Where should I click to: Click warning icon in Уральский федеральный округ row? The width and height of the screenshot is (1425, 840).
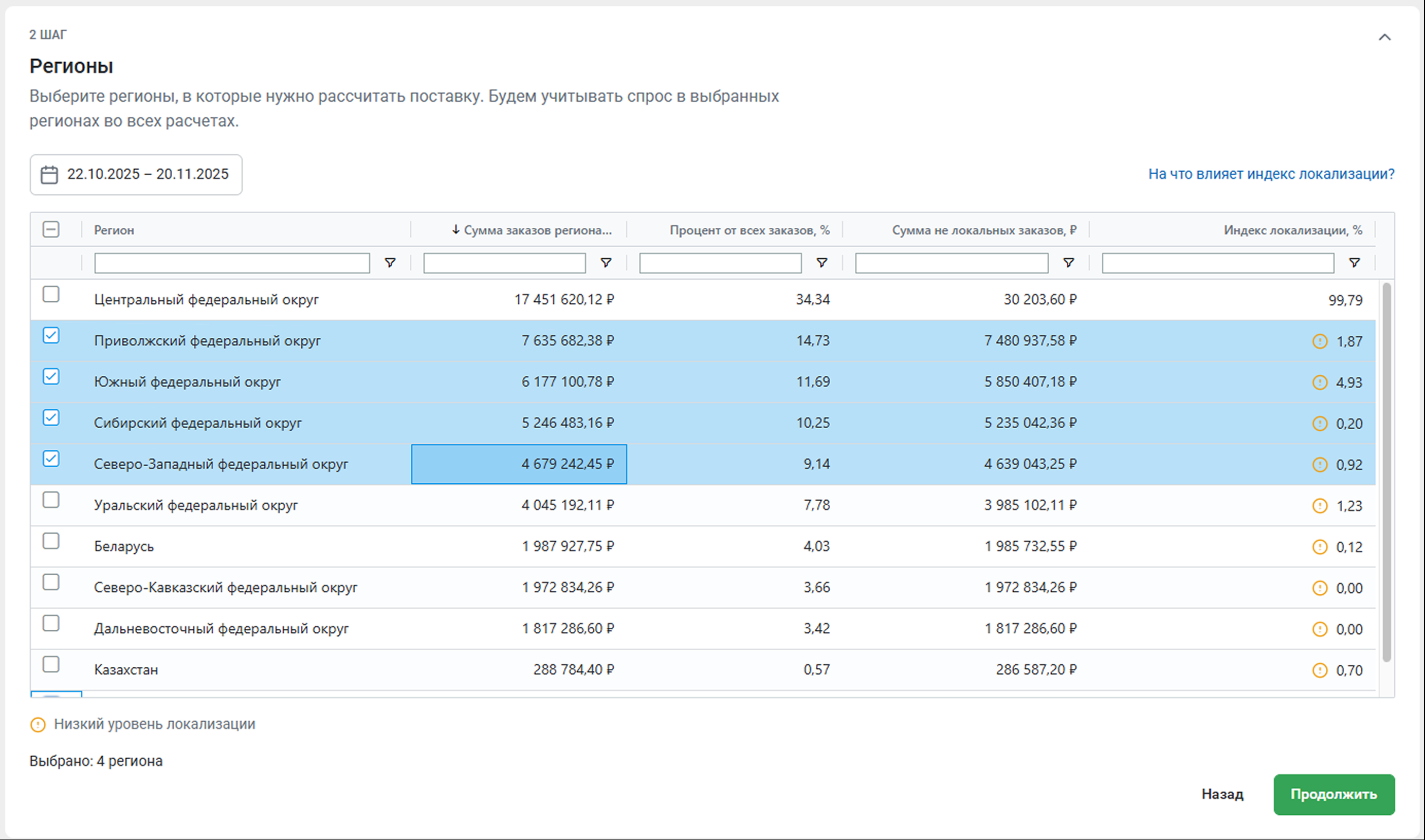coord(1319,505)
